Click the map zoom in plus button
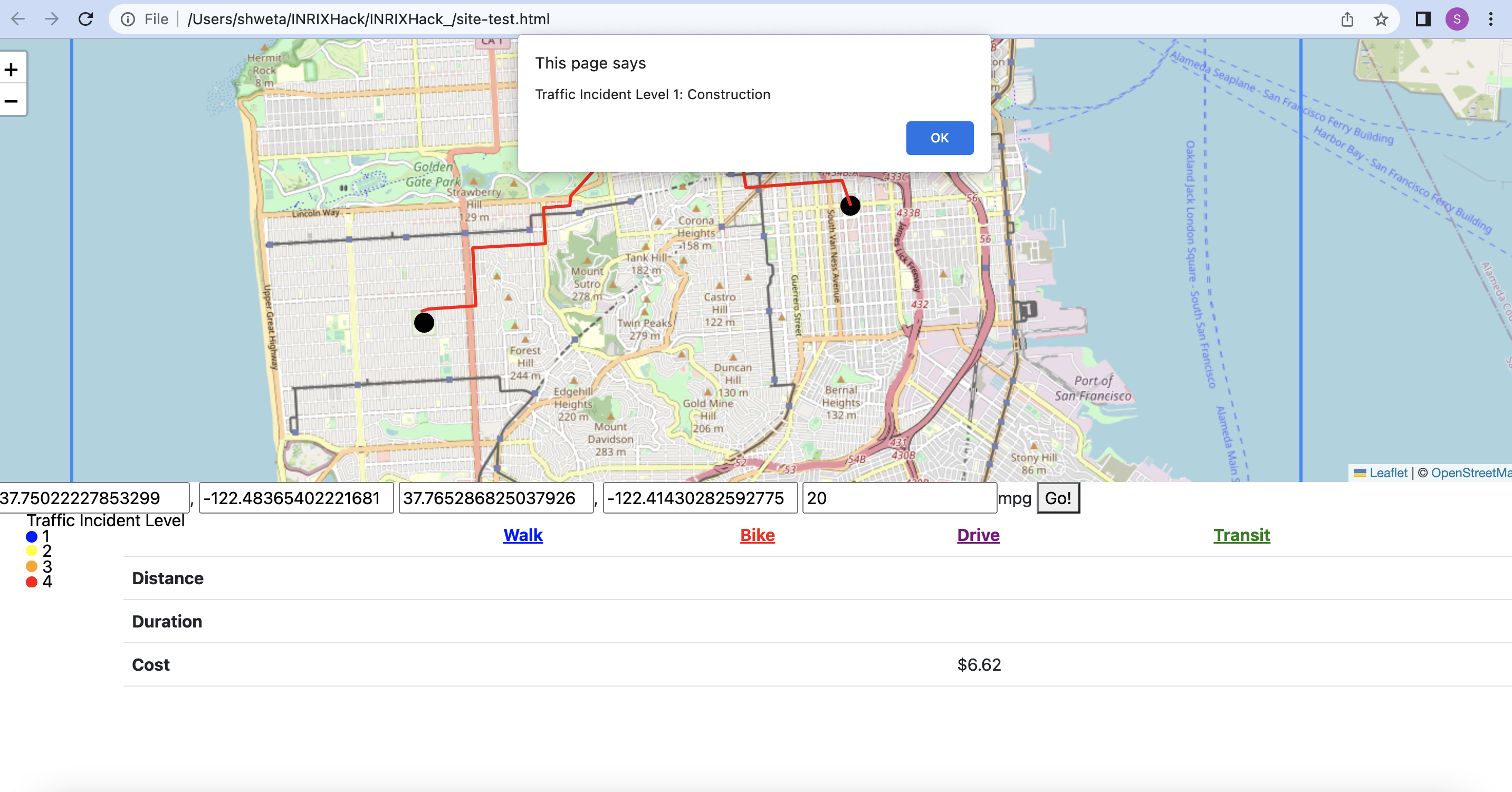The image size is (1512, 792). click(x=11, y=70)
